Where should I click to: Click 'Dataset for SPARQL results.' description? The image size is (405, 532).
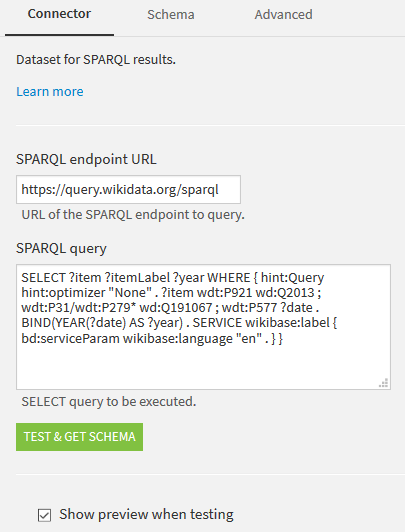(96, 60)
